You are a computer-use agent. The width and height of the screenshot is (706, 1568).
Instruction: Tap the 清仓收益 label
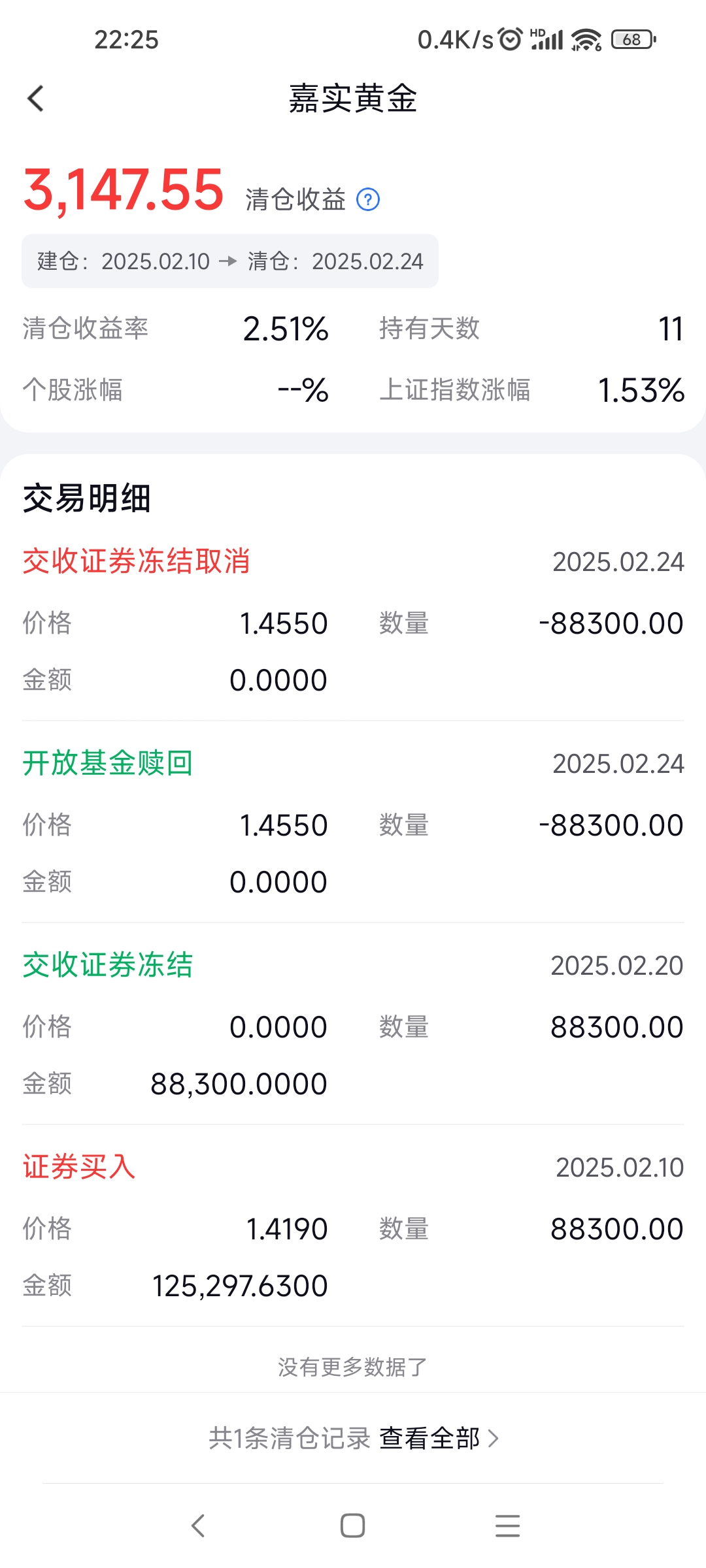pos(295,199)
